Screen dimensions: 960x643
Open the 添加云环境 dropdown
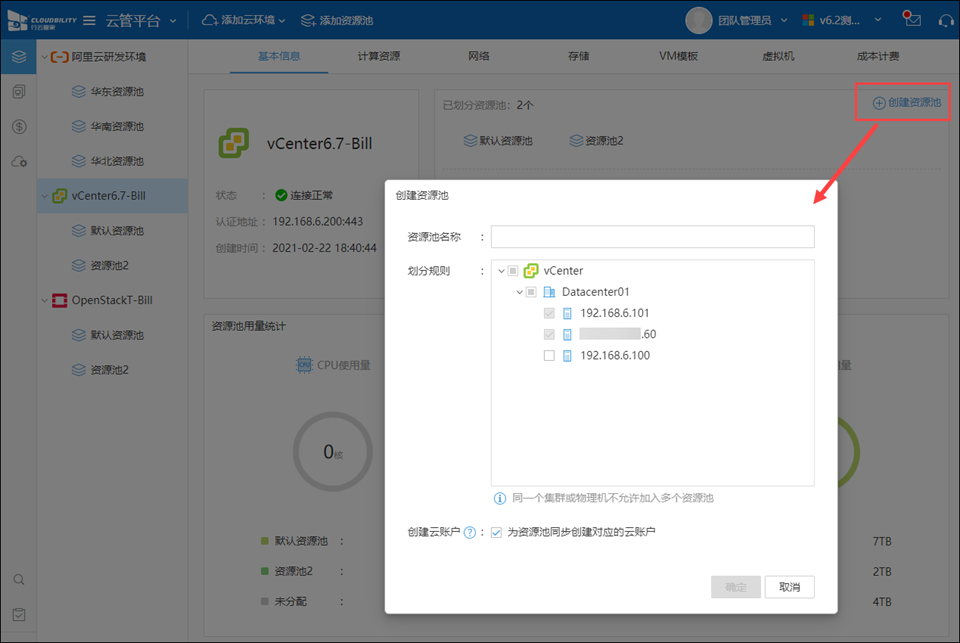point(244,20)
